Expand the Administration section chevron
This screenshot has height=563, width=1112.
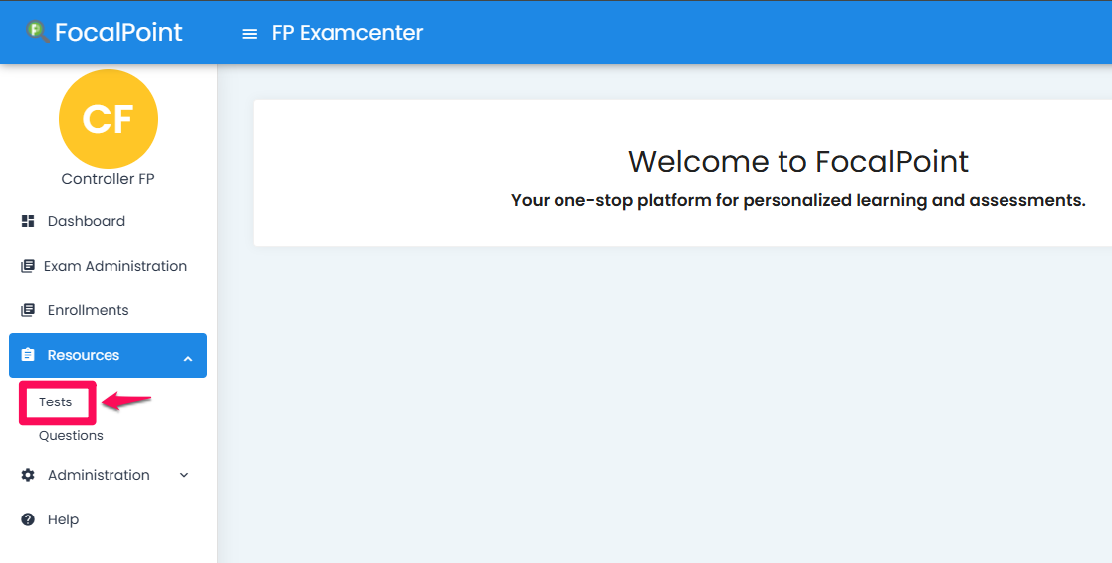point(184,475)
